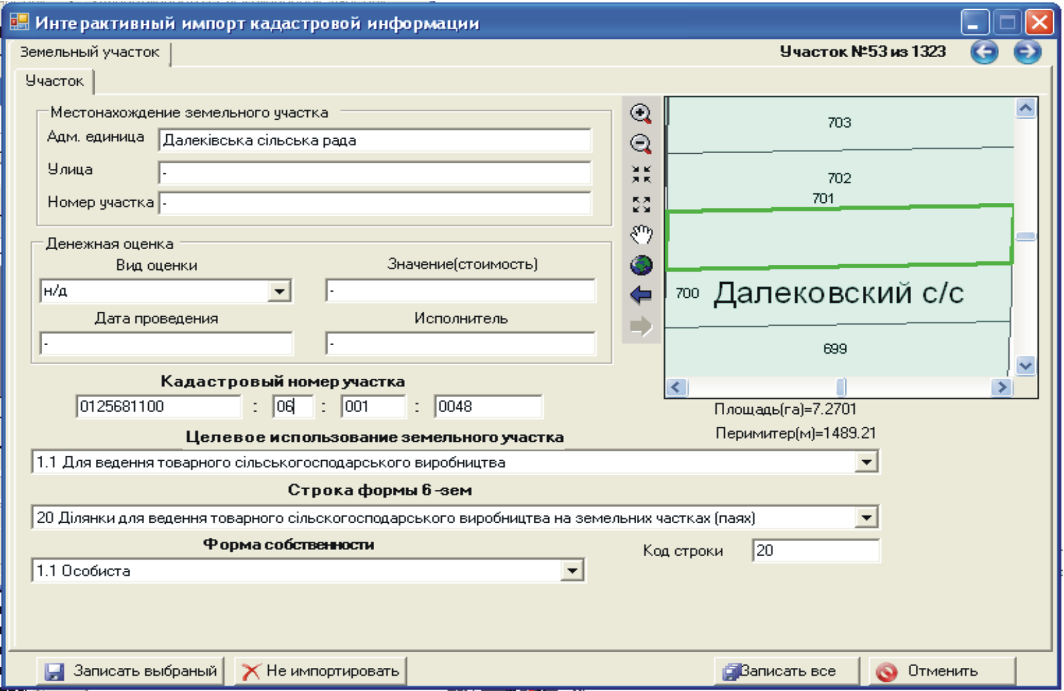Click the Участок №53 из 1323 counter
The height and width of the screenshot is (691, 1064).
[862, 52]
